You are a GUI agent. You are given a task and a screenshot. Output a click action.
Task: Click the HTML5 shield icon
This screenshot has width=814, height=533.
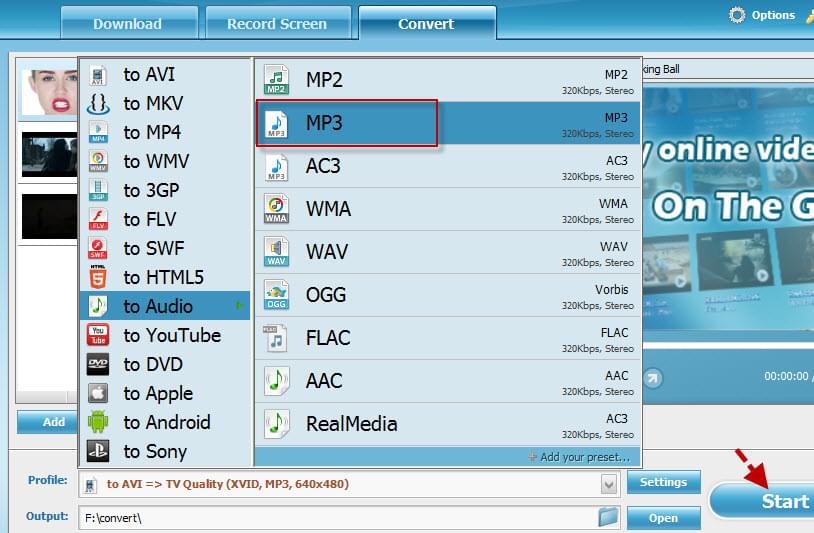(98, 277)
